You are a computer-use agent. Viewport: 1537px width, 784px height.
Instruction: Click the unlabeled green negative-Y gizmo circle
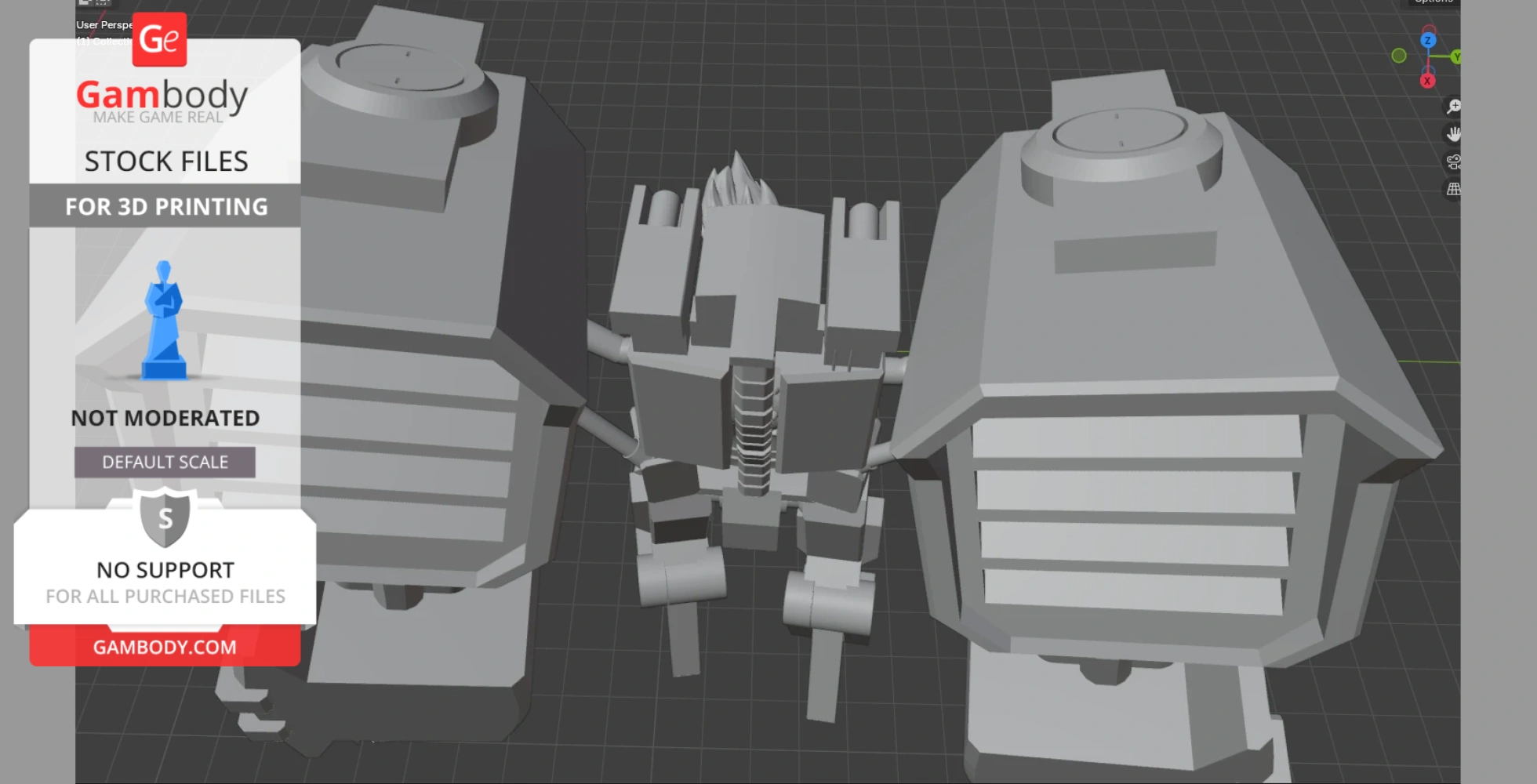tap(1399, 56)
